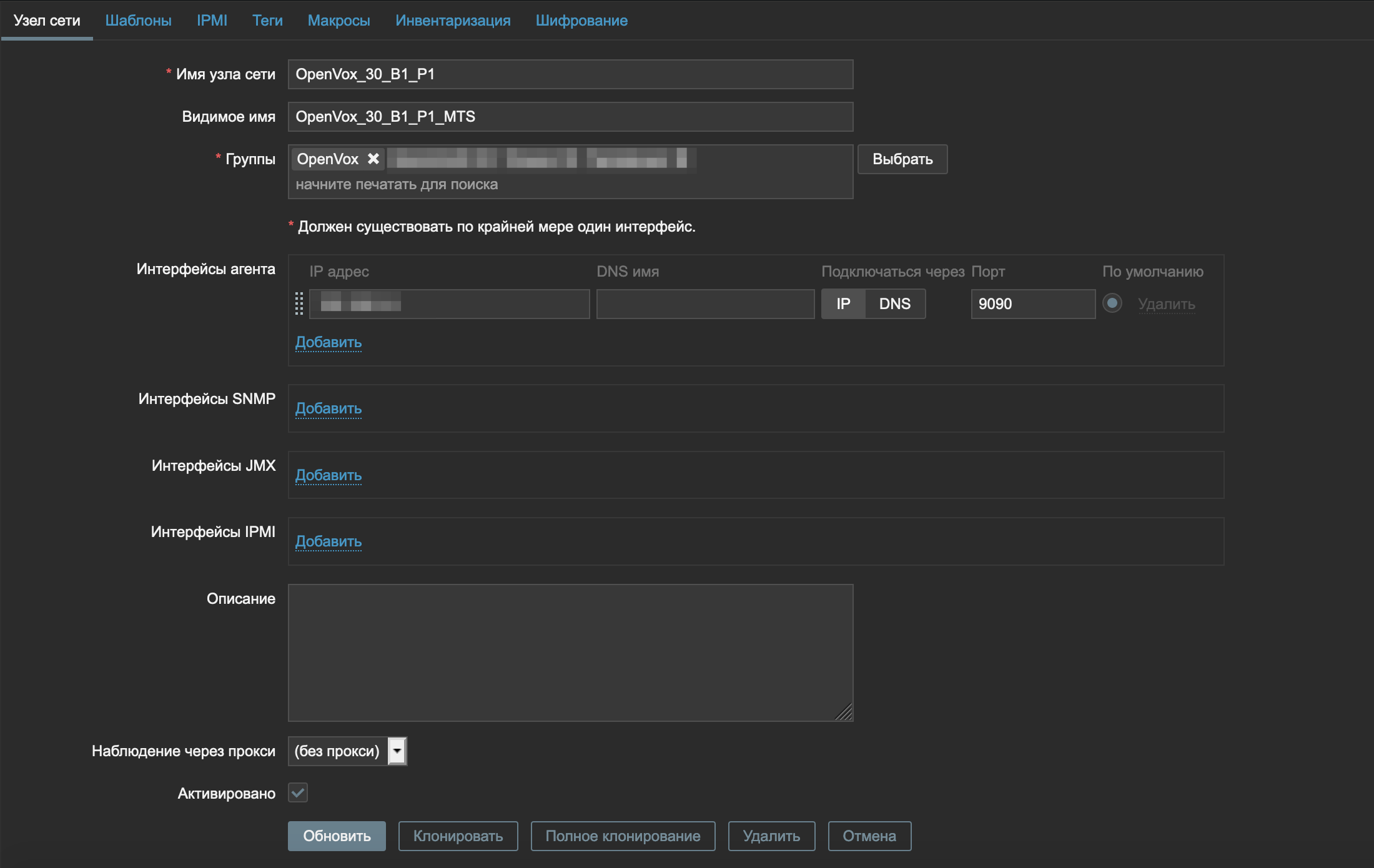1374x868 pixels.
Task: Switch to the Шаблоны tab
Action: click(x=138, y=21)
